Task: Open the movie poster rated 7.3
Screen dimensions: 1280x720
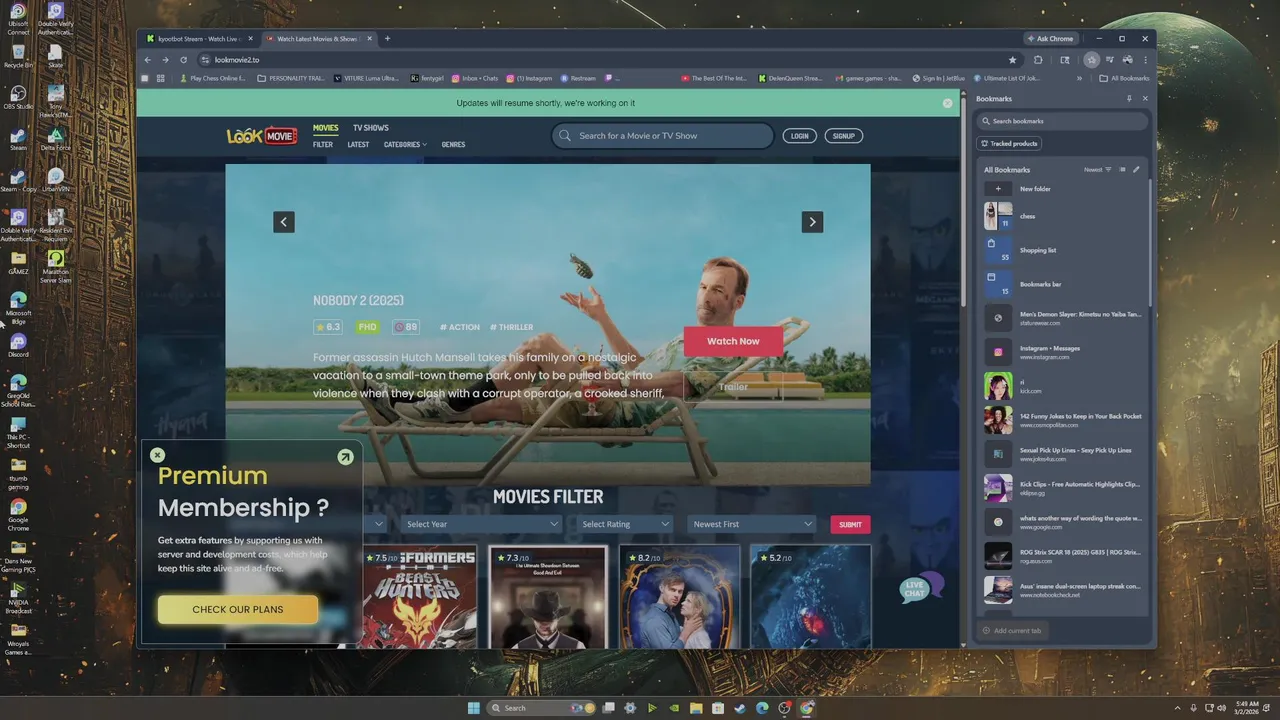Action: (x=548, y=597)
